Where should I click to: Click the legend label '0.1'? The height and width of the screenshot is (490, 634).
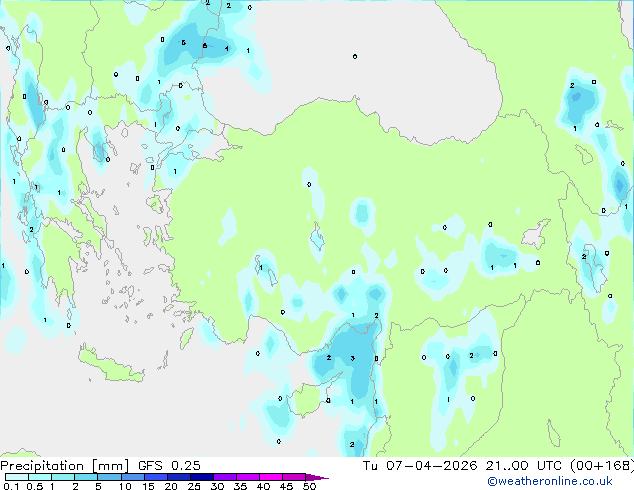click(x=11, y=486)
